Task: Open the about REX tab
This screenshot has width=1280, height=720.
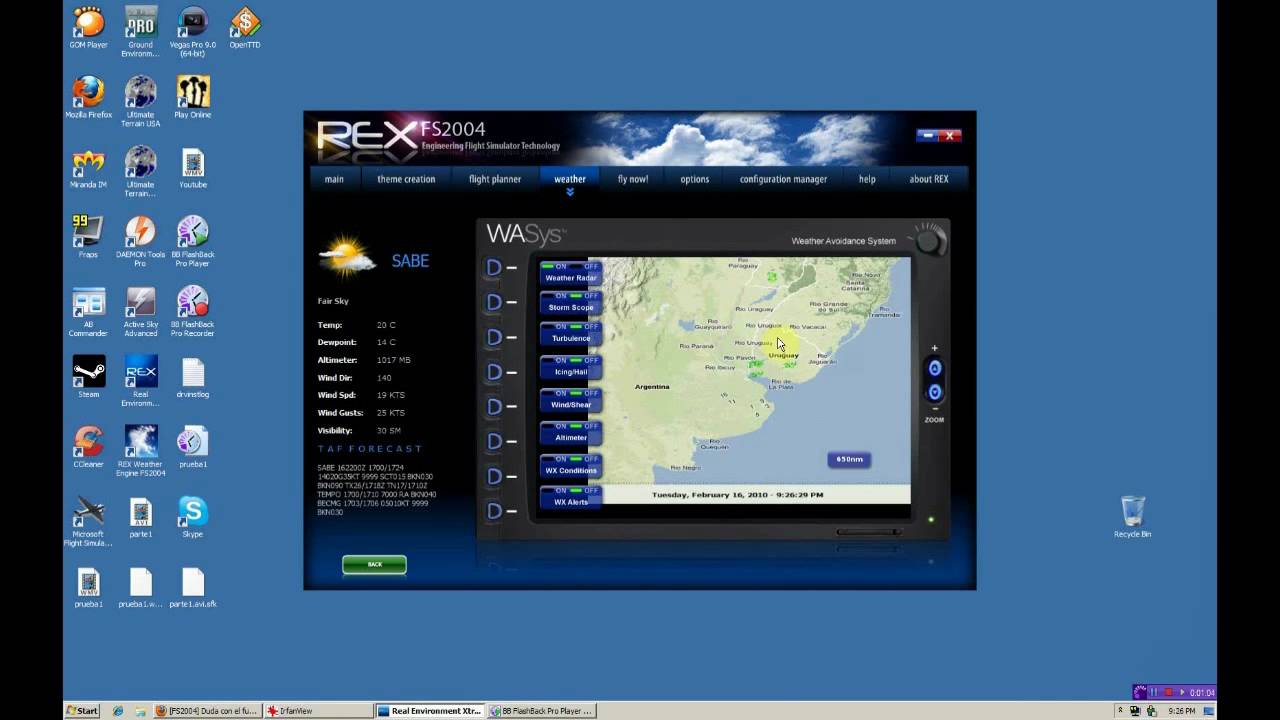Action: point(929,179)
